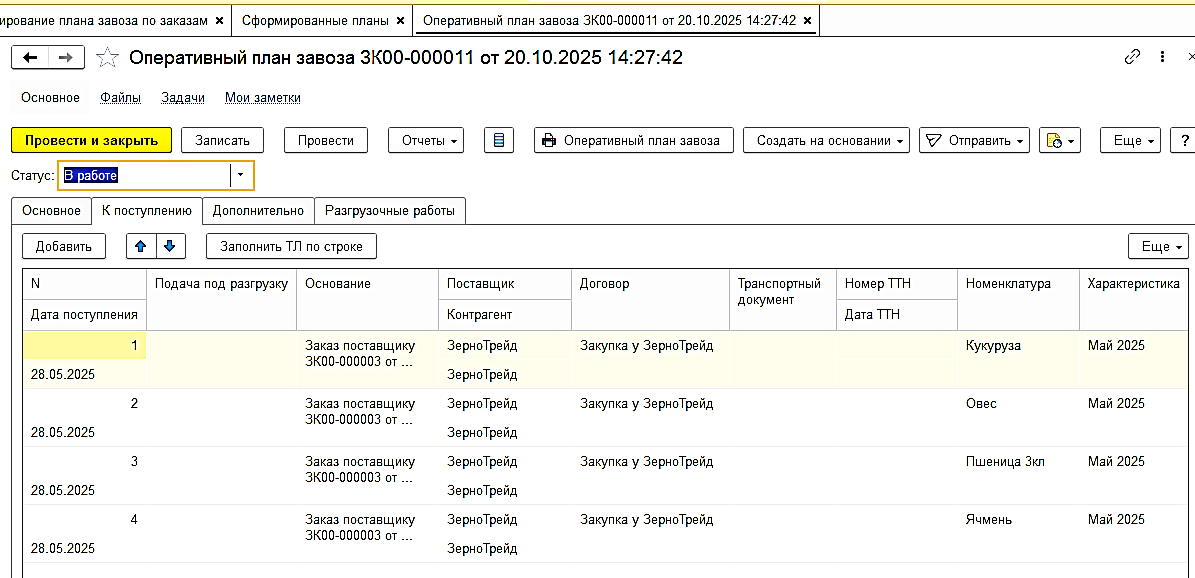Screen dimensions: 1195x578
Task: Move the selected row down with blue arrow
Action: tap(169, 246)
